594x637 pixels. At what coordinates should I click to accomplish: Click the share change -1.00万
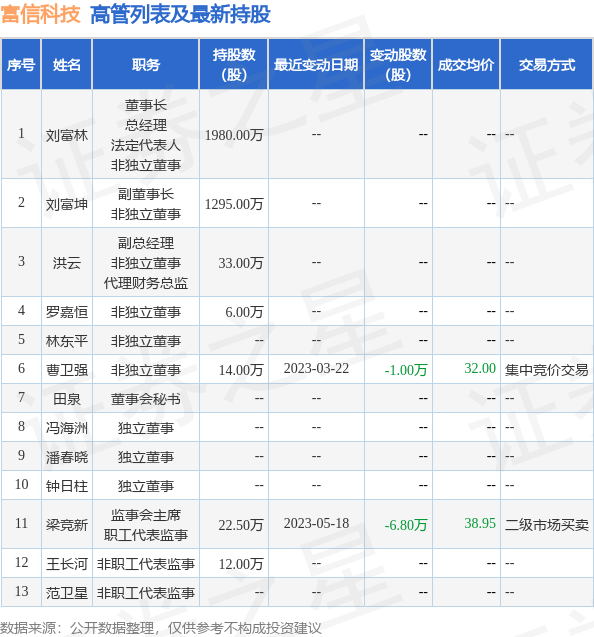coord(406,370)
